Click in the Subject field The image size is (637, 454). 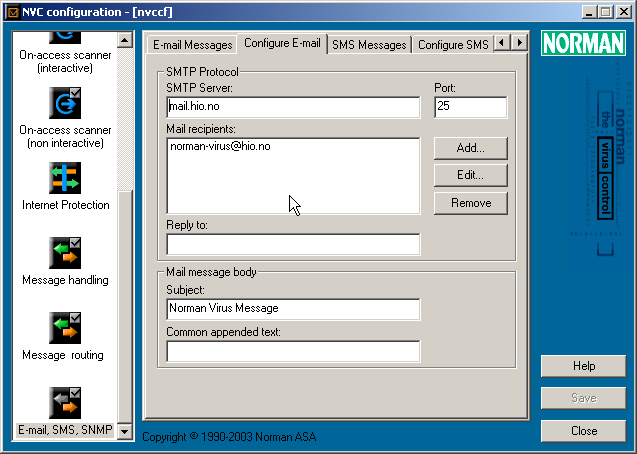click(x=293, y=309)
